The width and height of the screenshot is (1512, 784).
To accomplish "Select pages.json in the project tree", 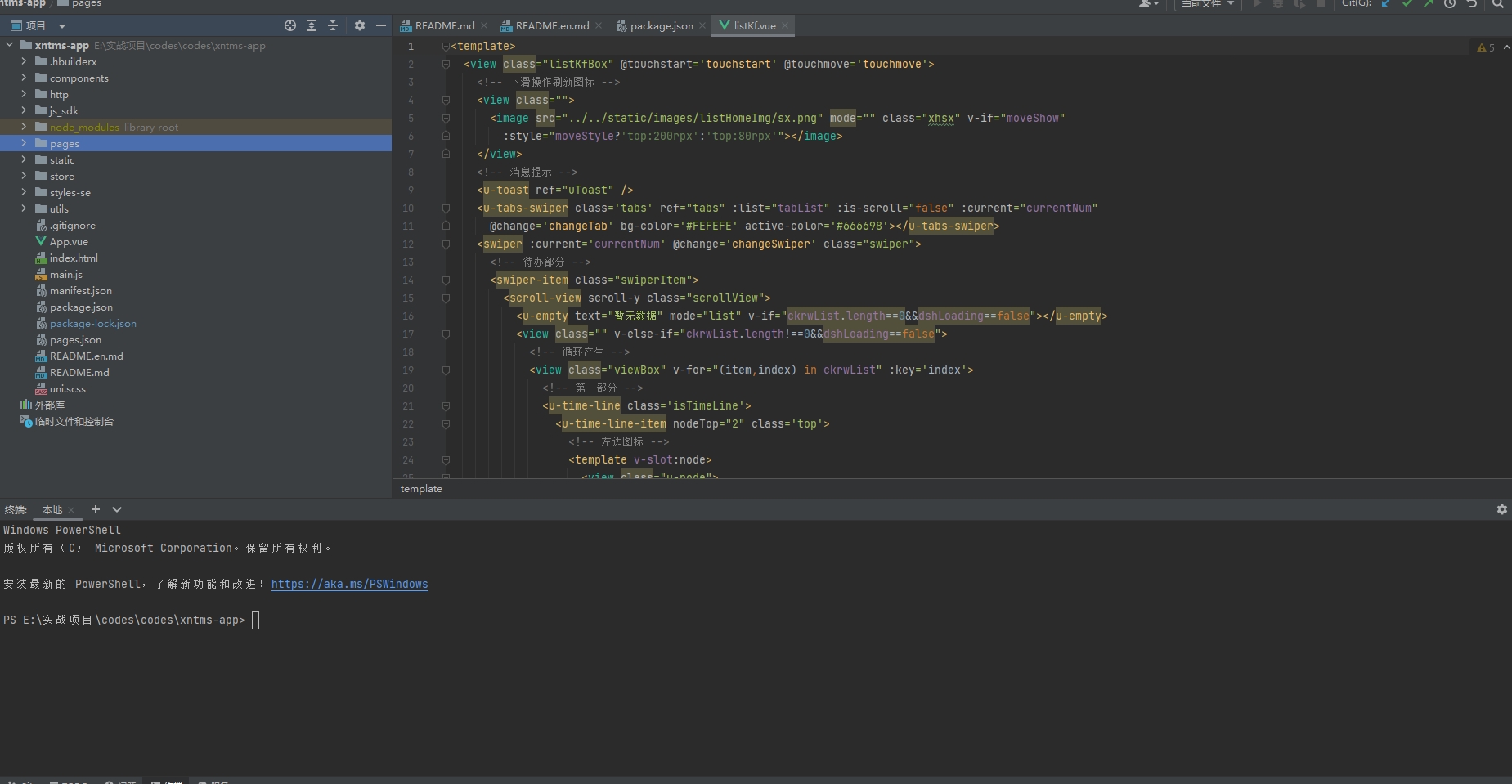I will (x=75, y=339).
